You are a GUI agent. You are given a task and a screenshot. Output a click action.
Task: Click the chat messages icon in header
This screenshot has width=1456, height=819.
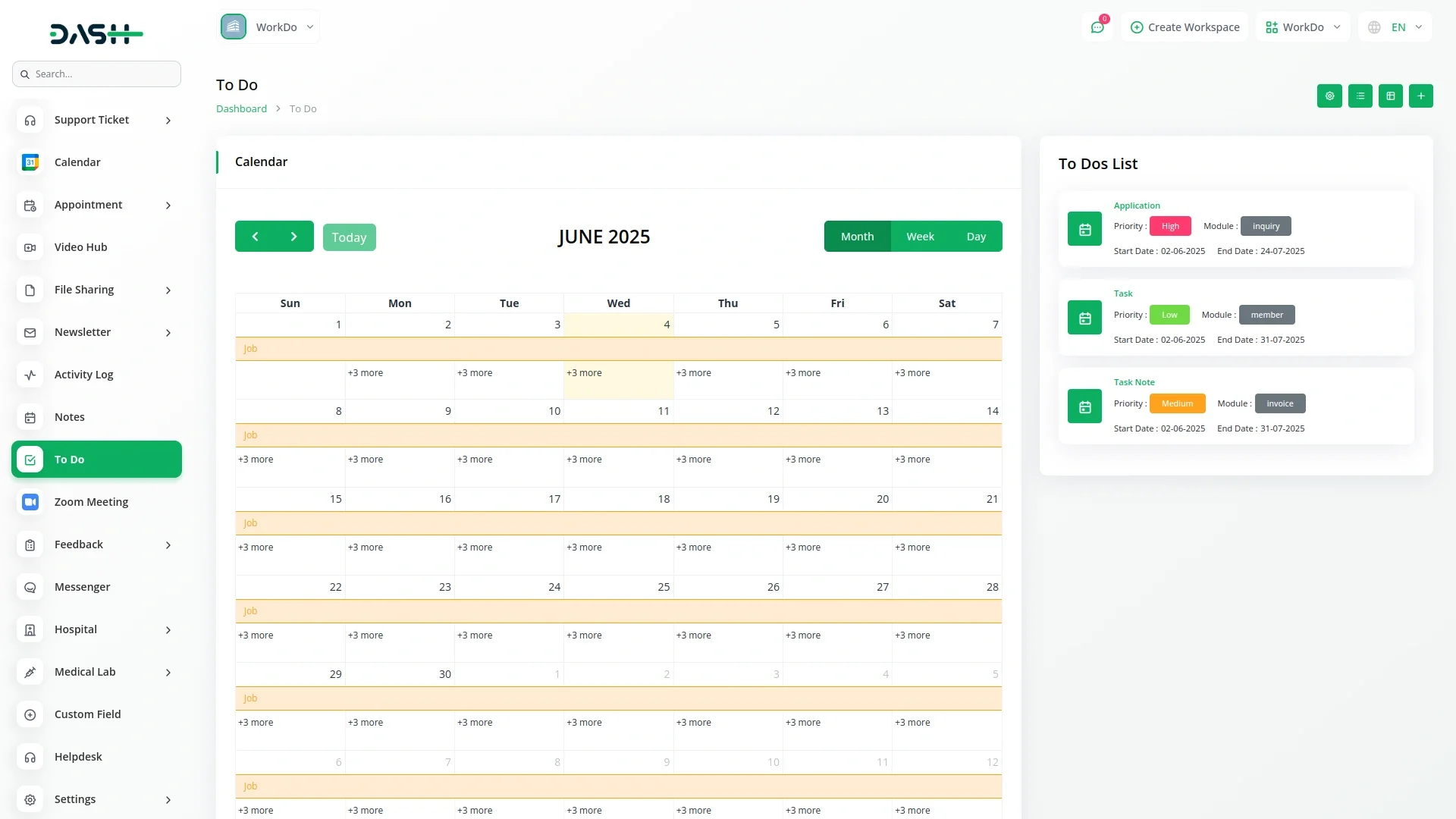[1097, 27]
